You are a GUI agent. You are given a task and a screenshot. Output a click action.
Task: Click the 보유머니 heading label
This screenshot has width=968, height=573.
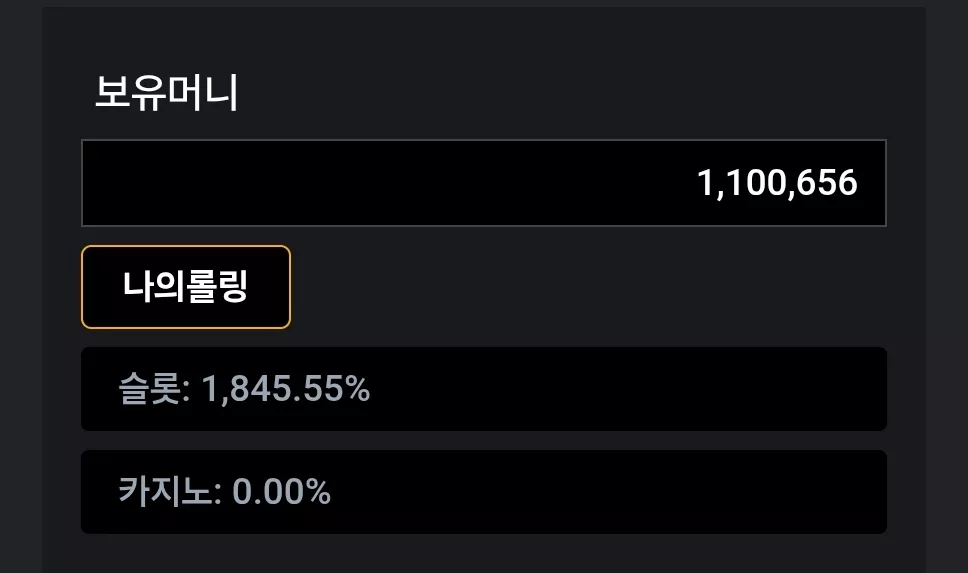point(167,93)
